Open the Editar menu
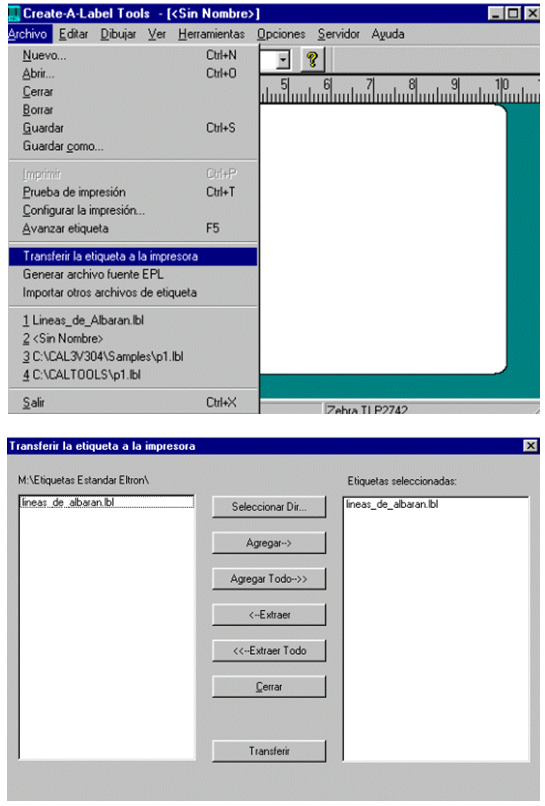The height and width of the screenshot is (806, 545). 73,34
